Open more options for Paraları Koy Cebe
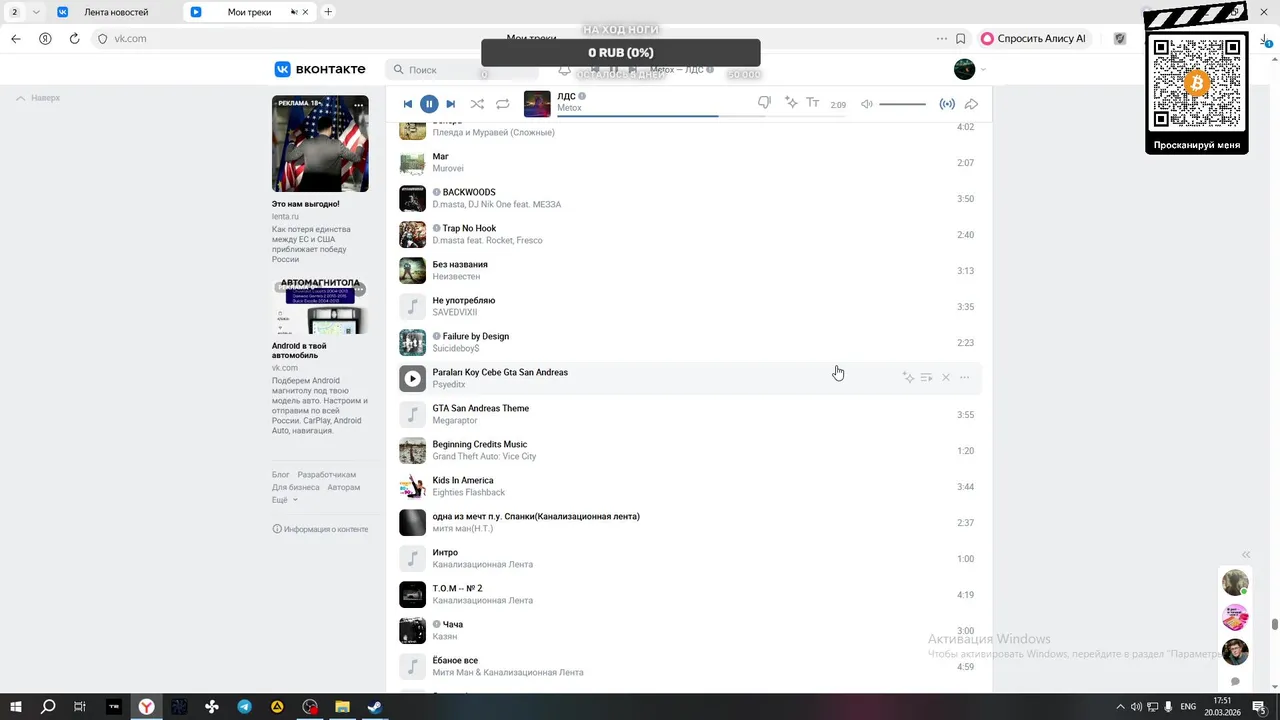 [x=965, y=378]
